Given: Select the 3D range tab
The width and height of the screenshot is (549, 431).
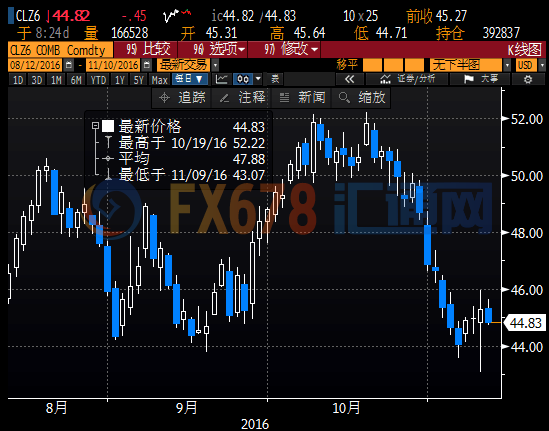Looking at the screenshot, I should pos(37,80).
